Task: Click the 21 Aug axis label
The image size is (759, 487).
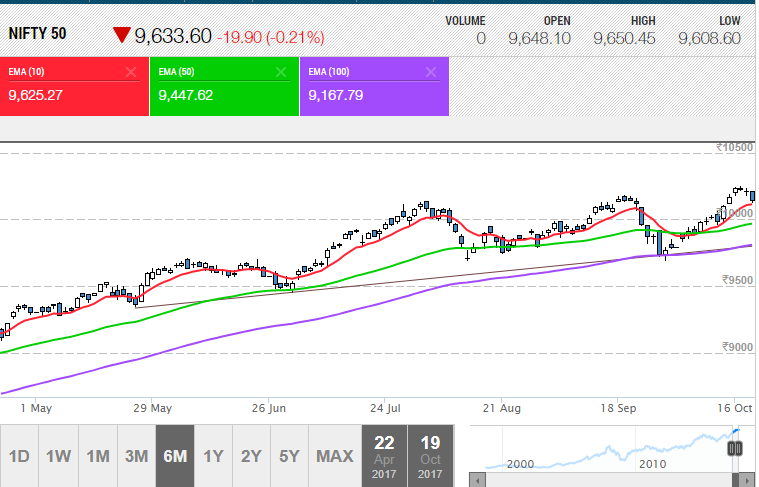Action: [x=501, y=408]
